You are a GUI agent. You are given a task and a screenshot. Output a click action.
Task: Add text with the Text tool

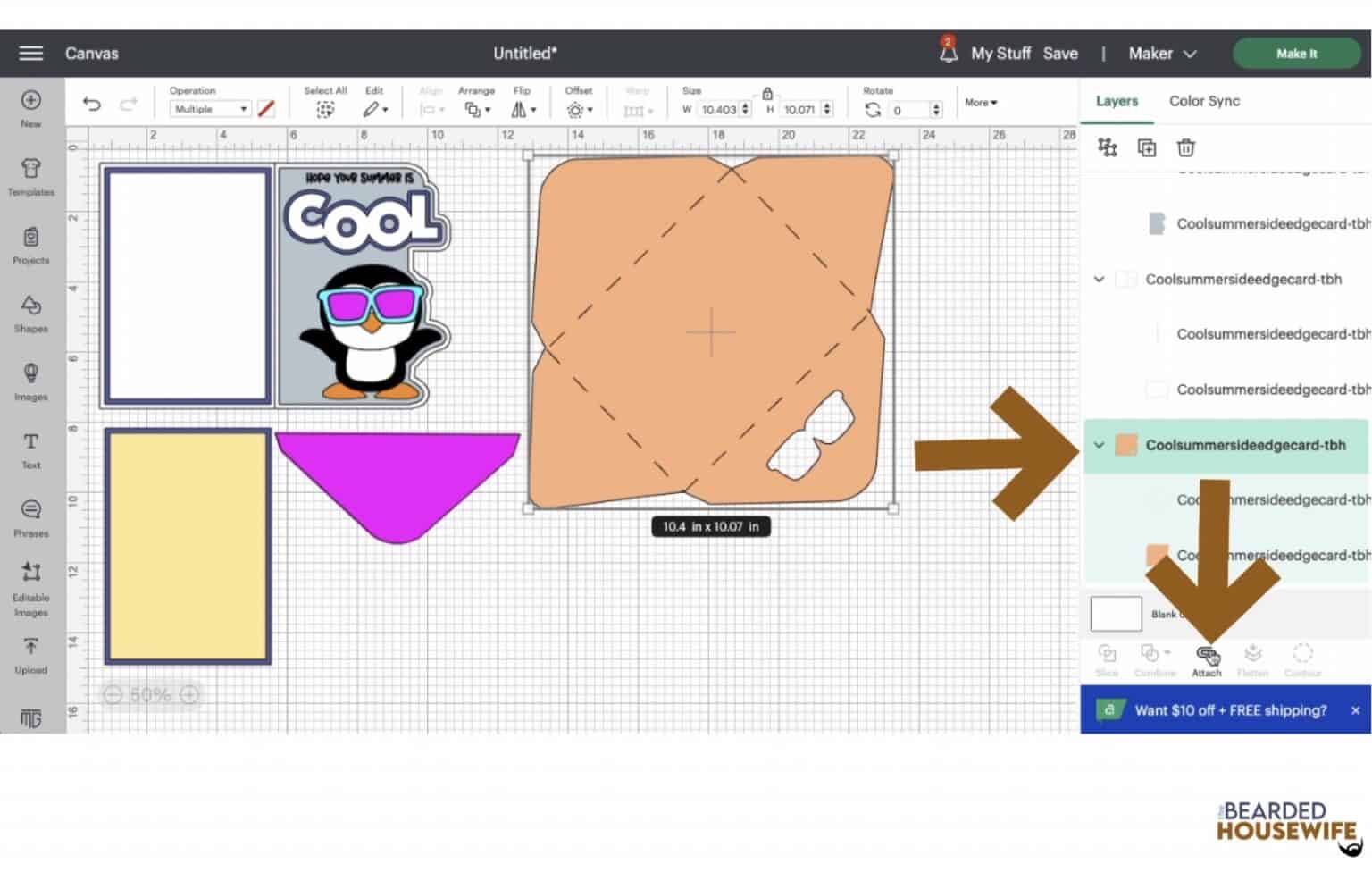30,449
